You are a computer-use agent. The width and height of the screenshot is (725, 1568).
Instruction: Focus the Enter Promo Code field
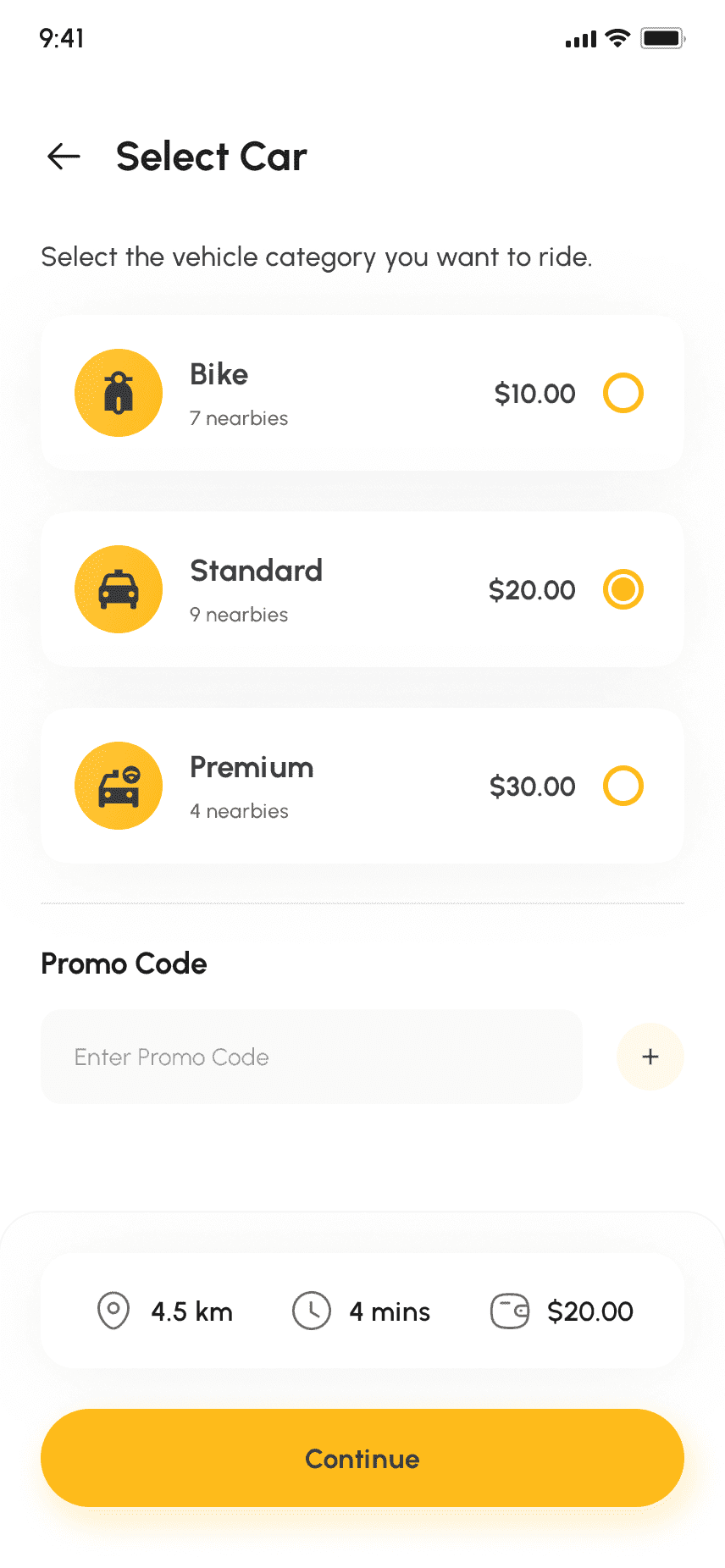pyautogui.click(x=312, y=1057)
